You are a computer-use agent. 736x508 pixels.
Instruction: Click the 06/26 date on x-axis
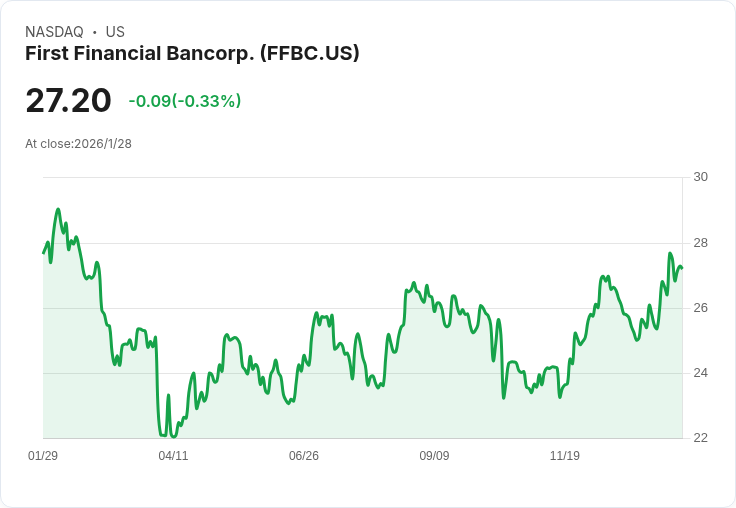(304, 455)
